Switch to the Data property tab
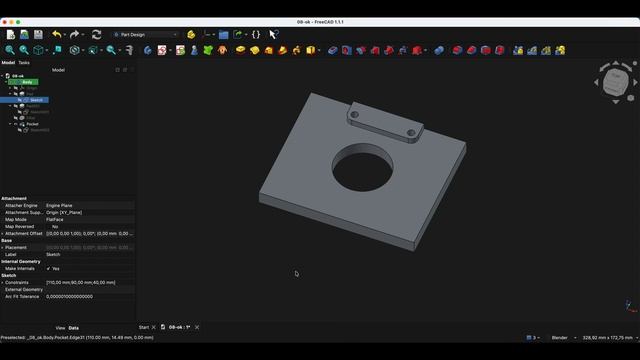The image size is (640, 360). (x=73, y=328)
